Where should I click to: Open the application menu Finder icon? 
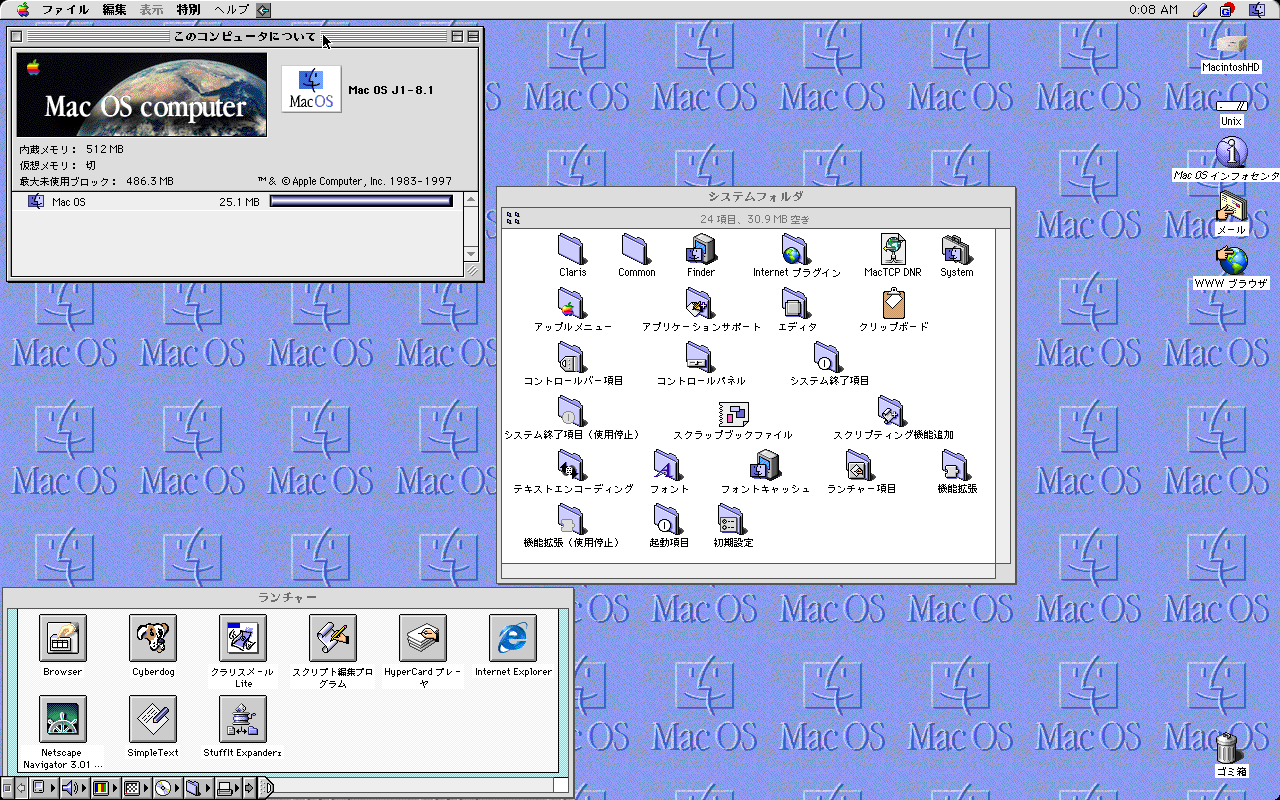[1256, 10]
